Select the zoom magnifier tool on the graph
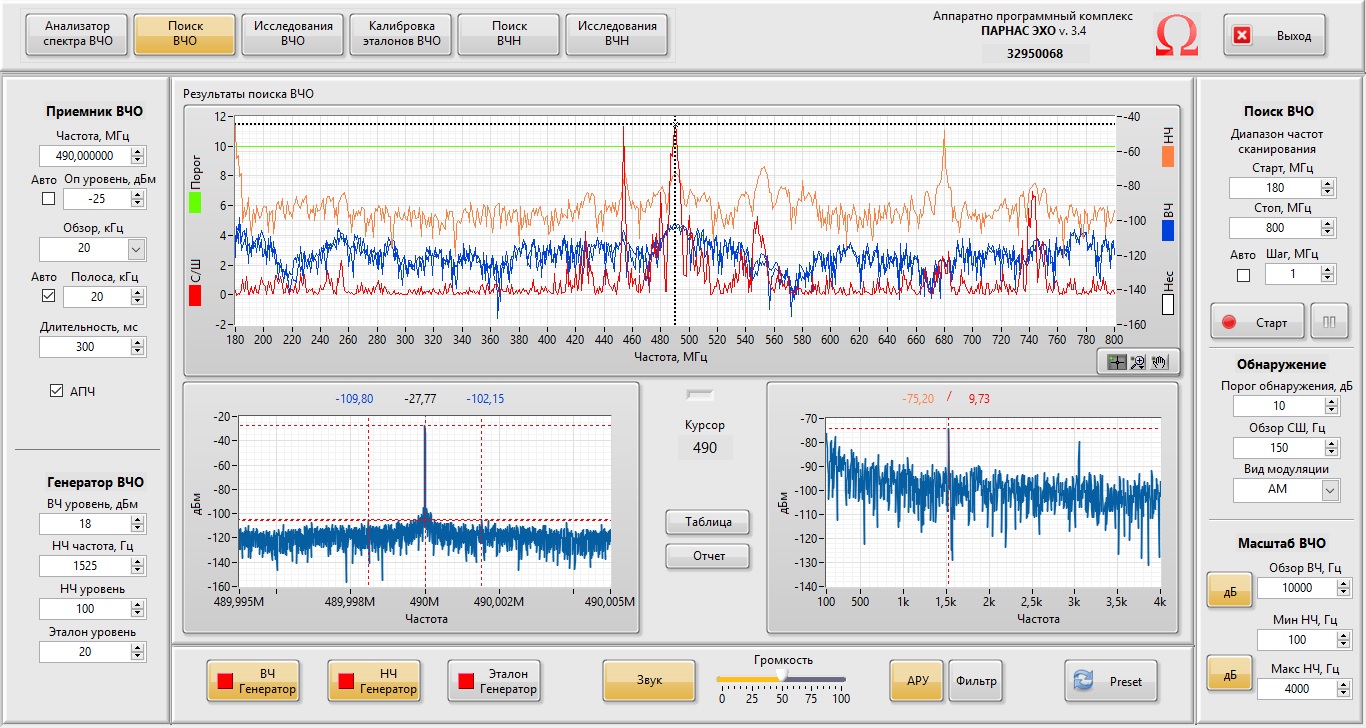This screenshot has height=728, width=1366. click(1137, 362)
